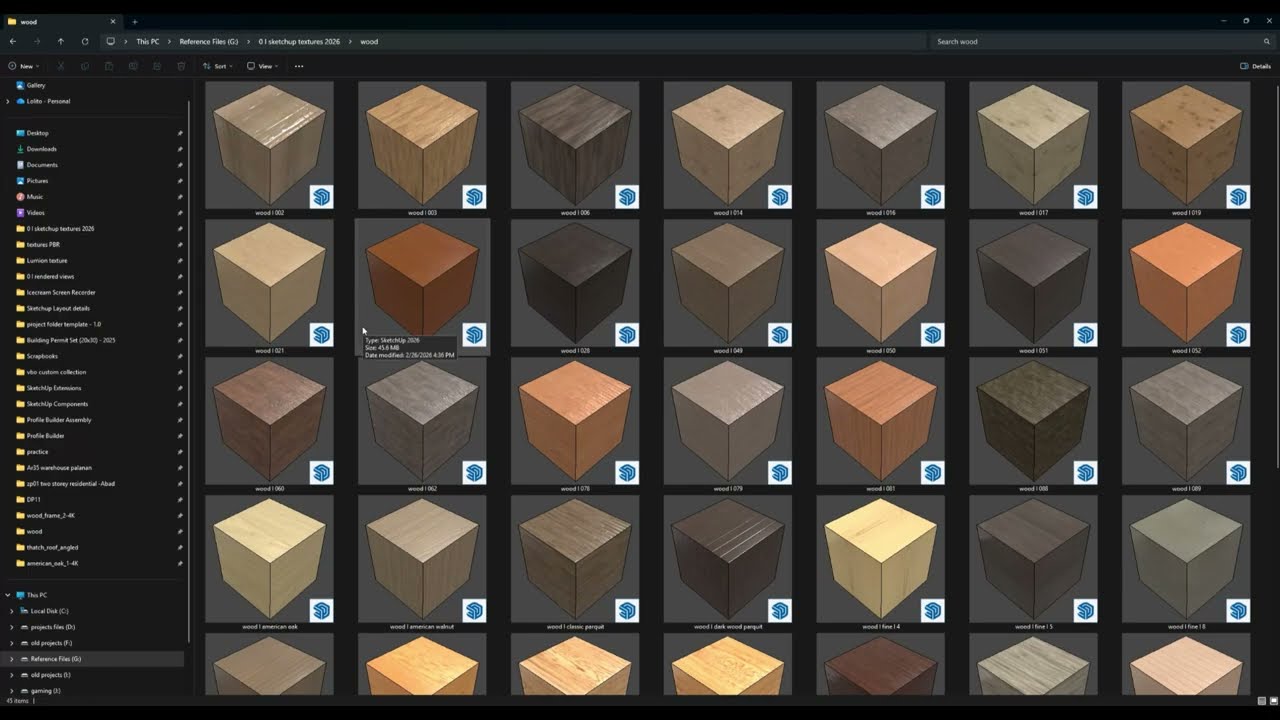Image resolution: width=1280 pixels, height=720 pixels.
Task: Click pin icon beside textures PBR
Action: click(180, 245)
